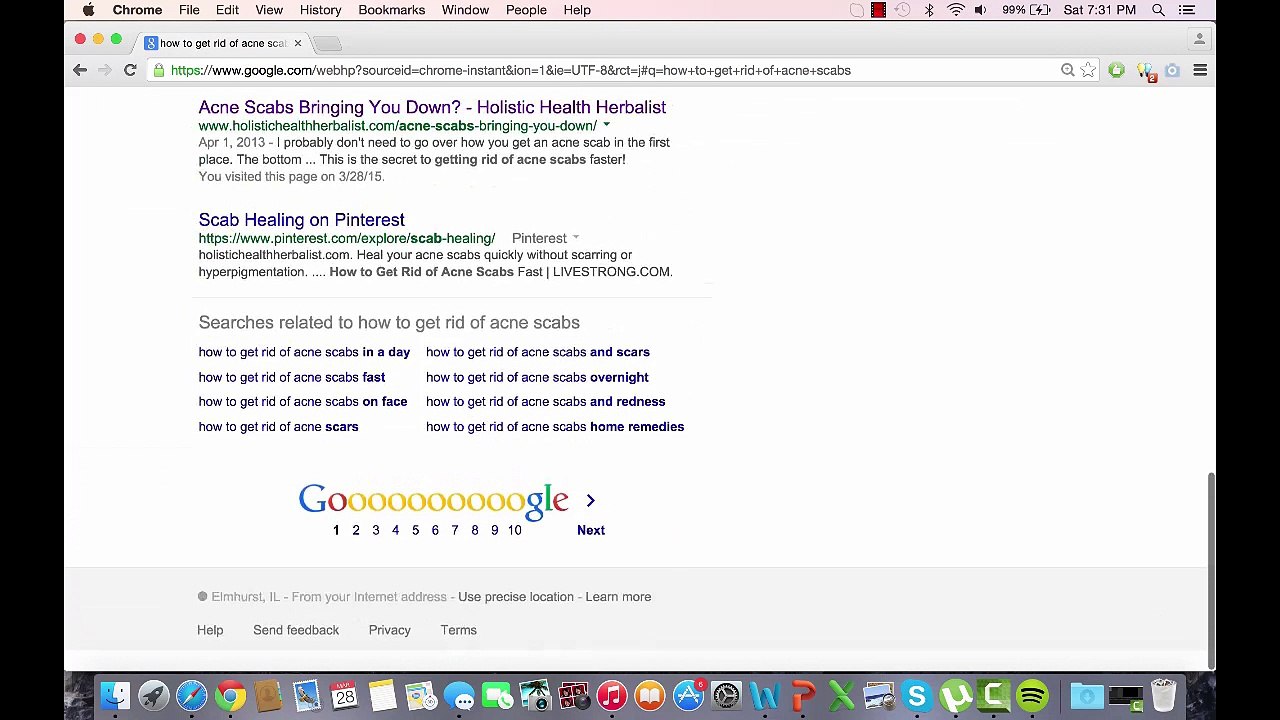The height and width of the screenshot is (720, 1280).
Task: Click the green thumbs-up extension icon
Action: (1116, 70)
